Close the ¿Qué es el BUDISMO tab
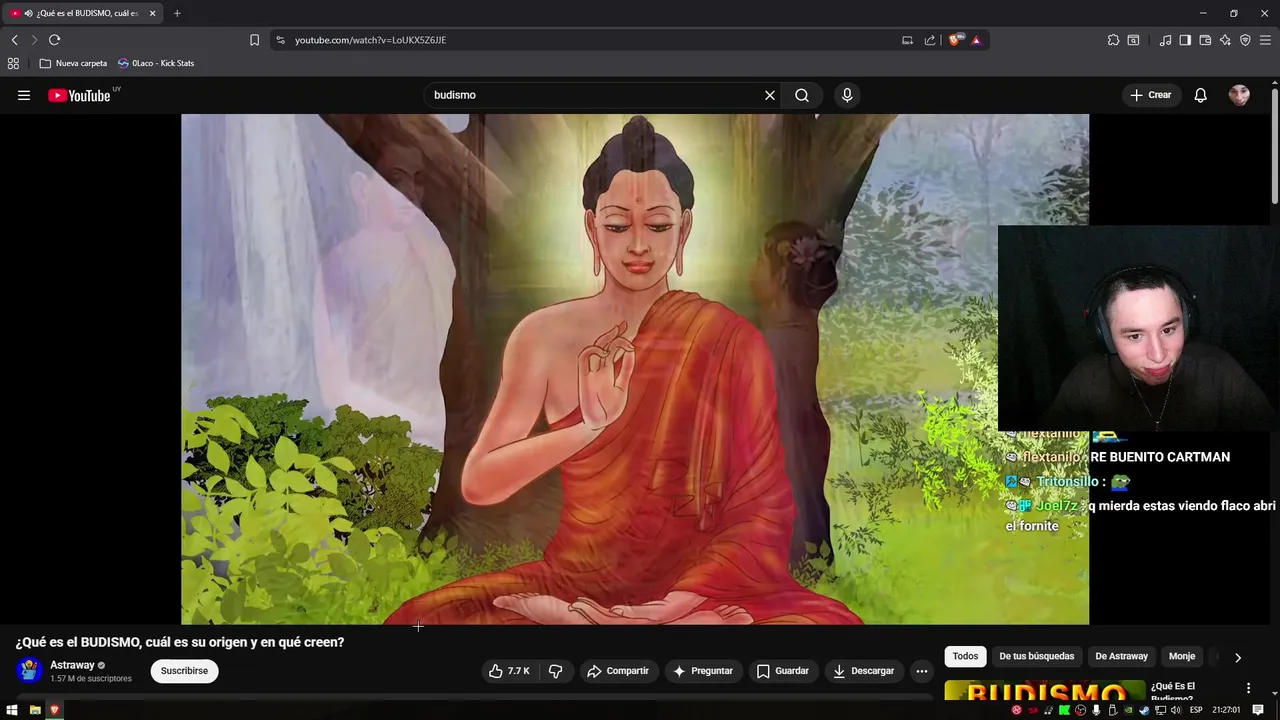Image resolution: width=1280 pixels, height=720 pixels. (153, 13)
